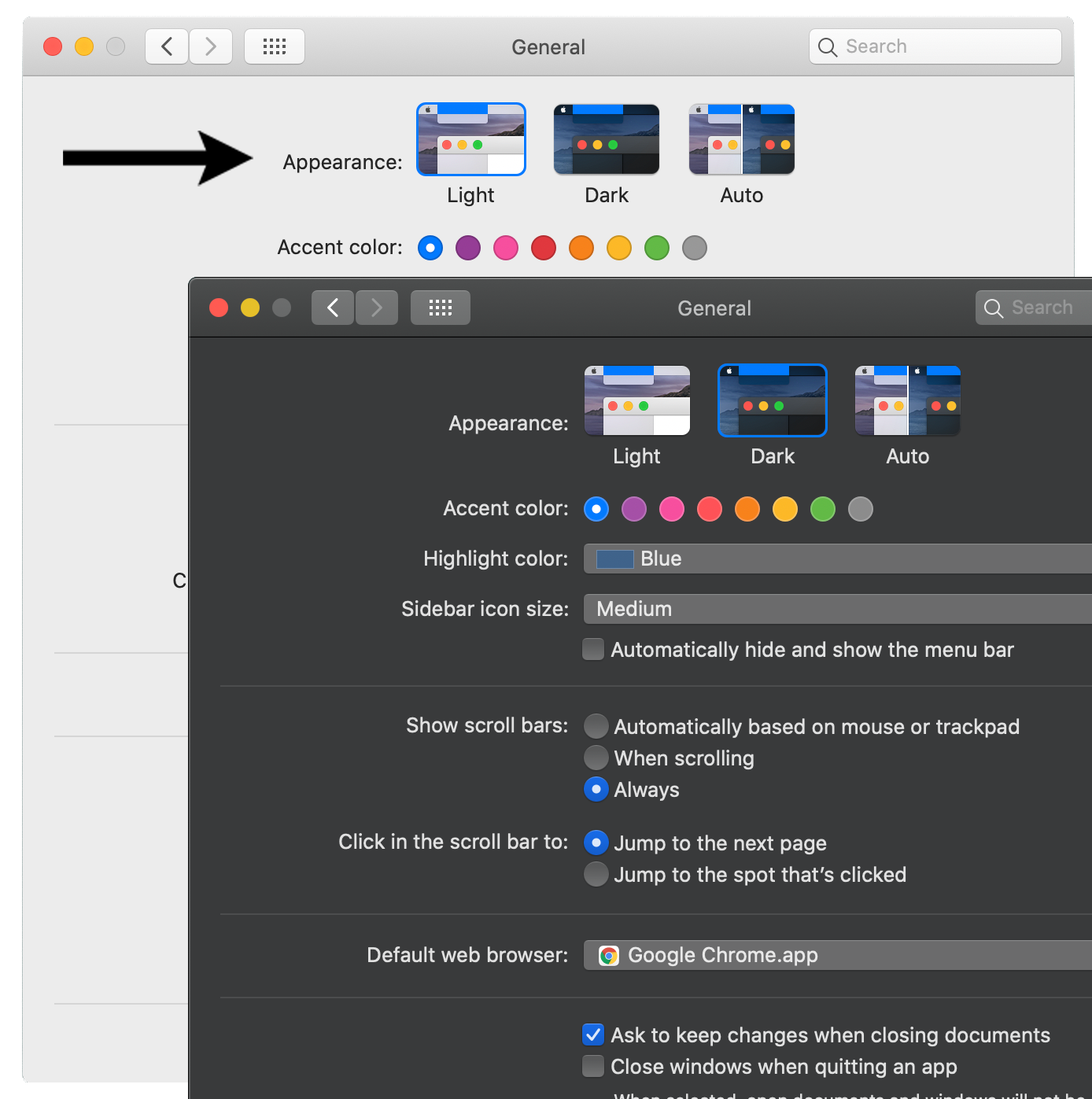Select Dark appearance thumbnail in dark window
Viewport: 1092px width, 1099px height.
coord(772,400)
